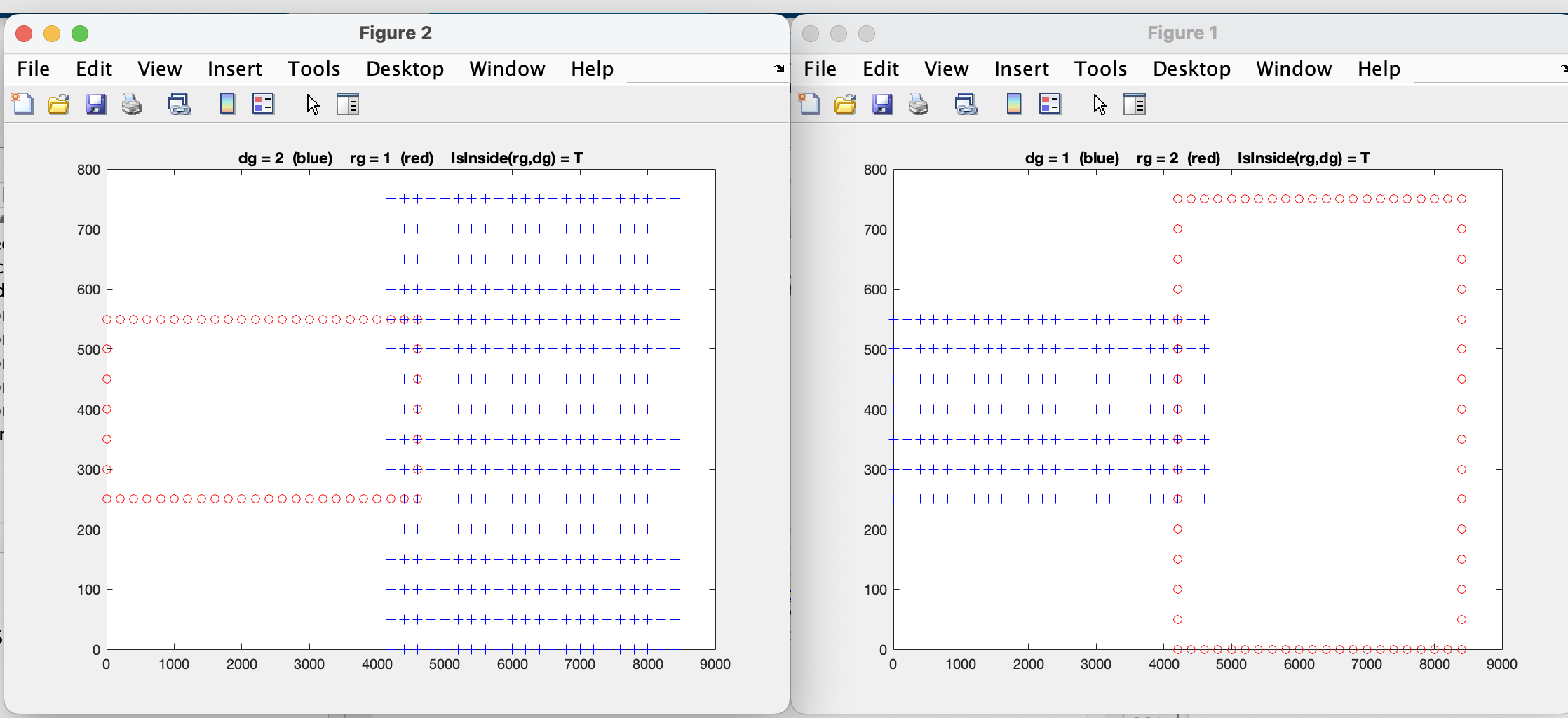Click New Figure icon in Figure 2 toolbar
The image size is (1568, 718).
tap(22, 104)
